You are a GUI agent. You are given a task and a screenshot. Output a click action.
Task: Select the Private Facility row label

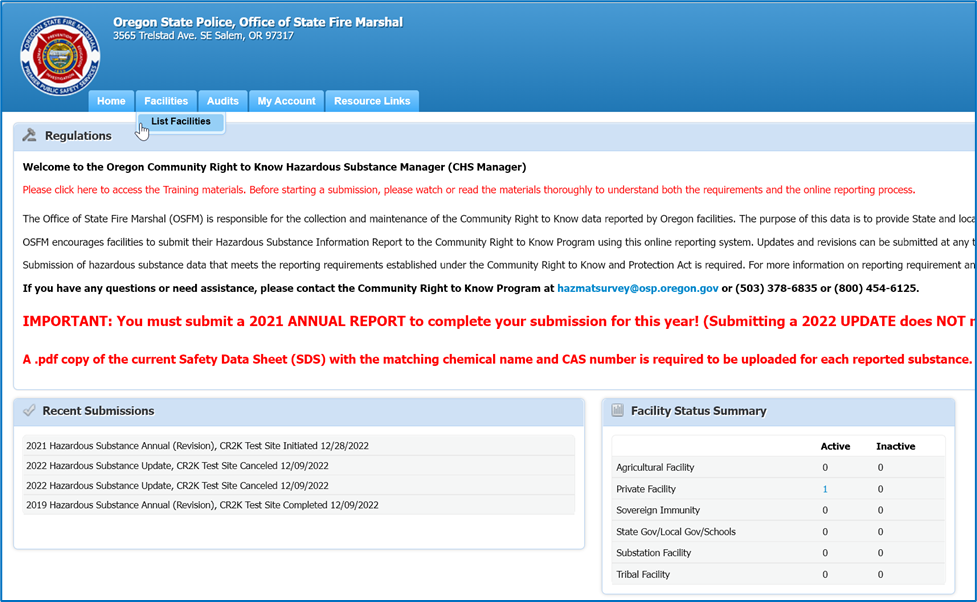646,489
